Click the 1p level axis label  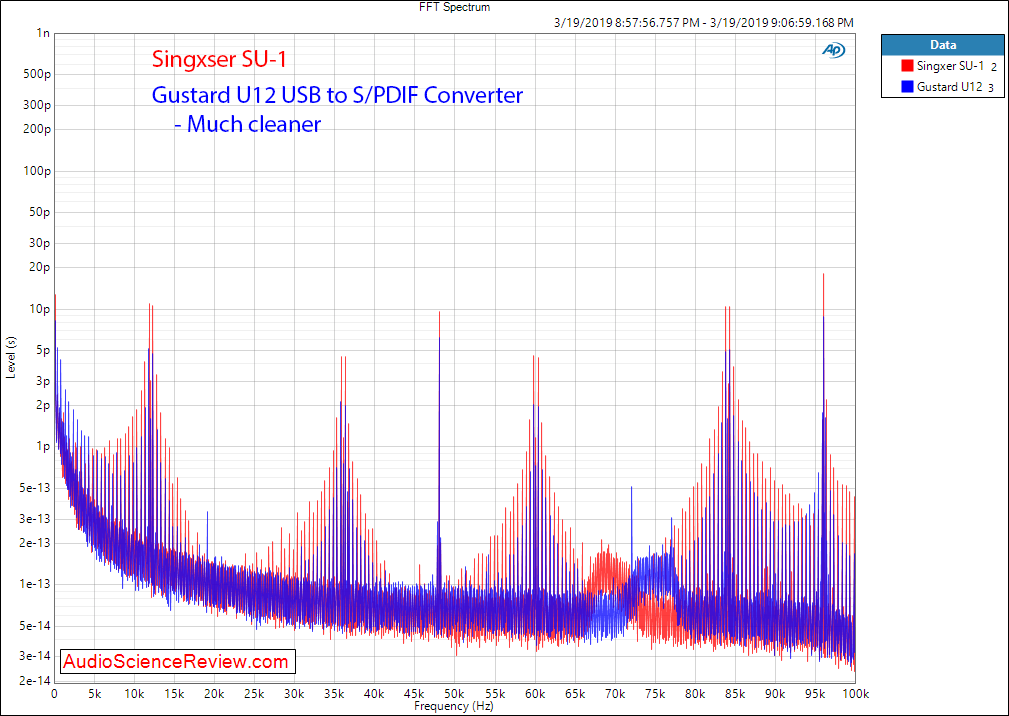(43, 446)
